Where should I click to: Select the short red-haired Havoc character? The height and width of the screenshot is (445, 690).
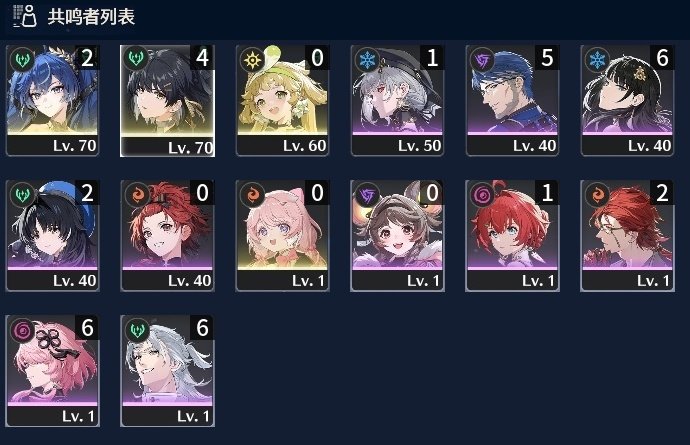pyautogui.click(x=512, y=235)
